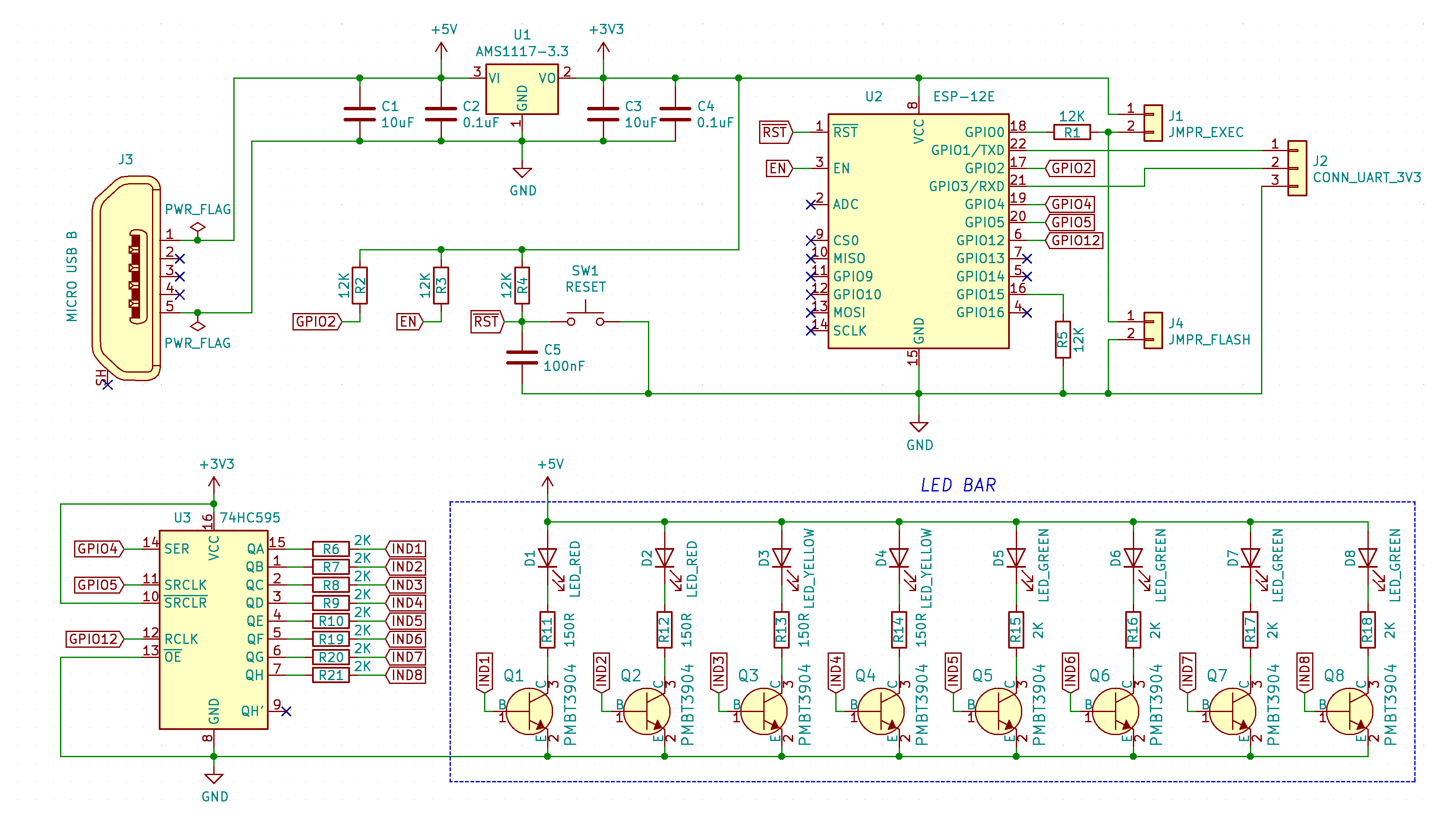This screenshot has height=833, width=1456.
Task: Select resistor R2 above GPIO2 label
Action: click(360, 285)
